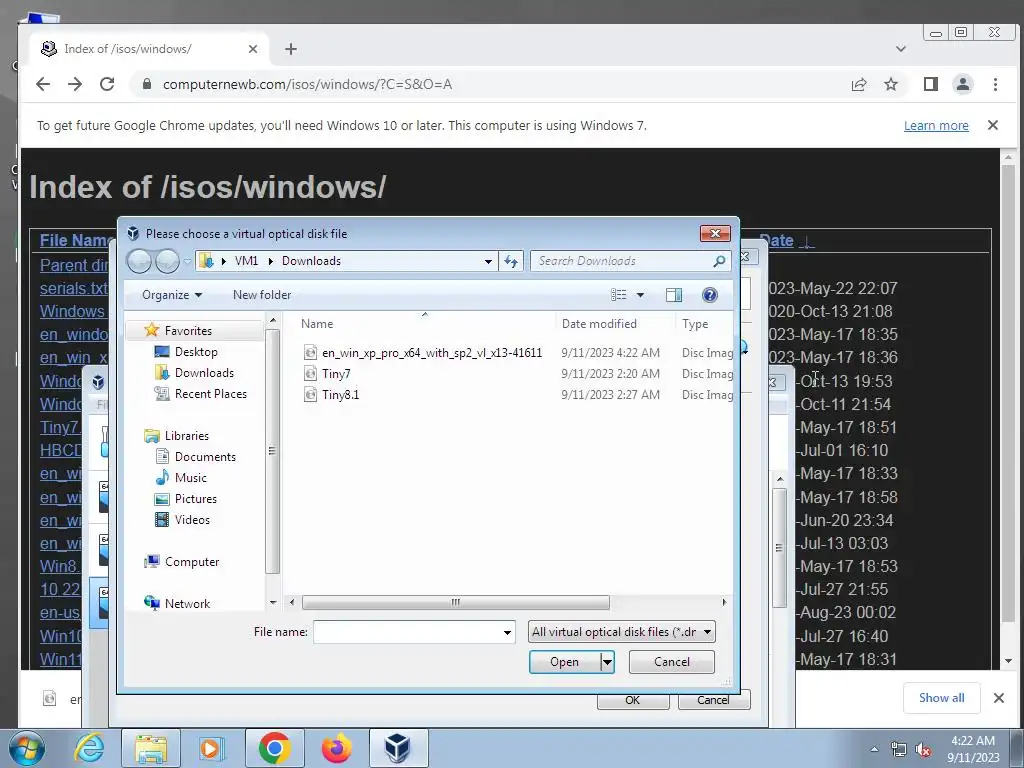Select the Index of /isos/windows/ tab

click(149, 49)
